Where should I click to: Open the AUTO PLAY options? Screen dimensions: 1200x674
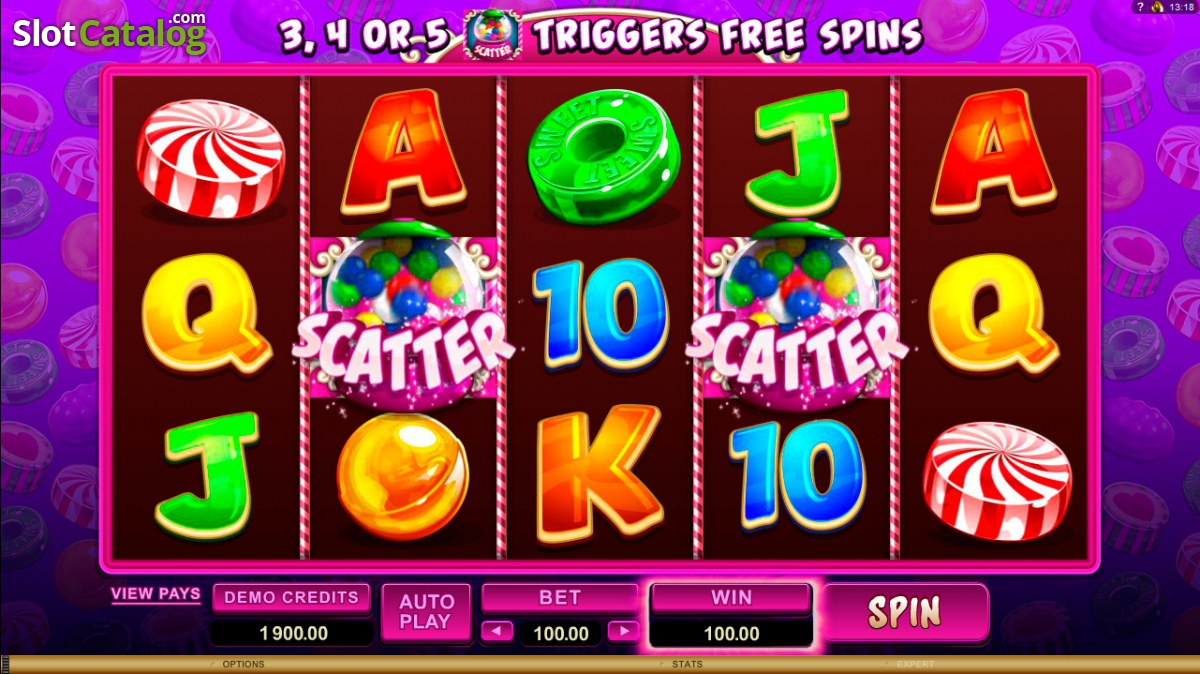point(427,612)
